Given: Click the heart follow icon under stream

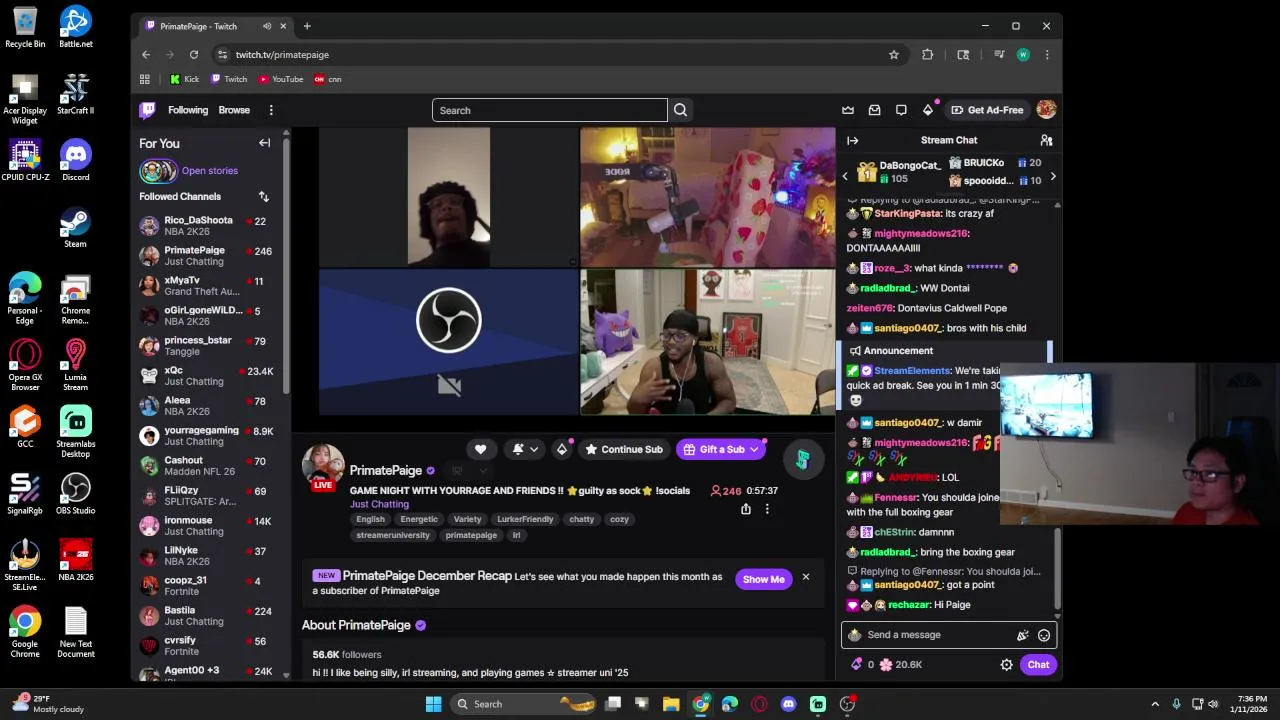Looking at the screenshot, I should (480, 449).
